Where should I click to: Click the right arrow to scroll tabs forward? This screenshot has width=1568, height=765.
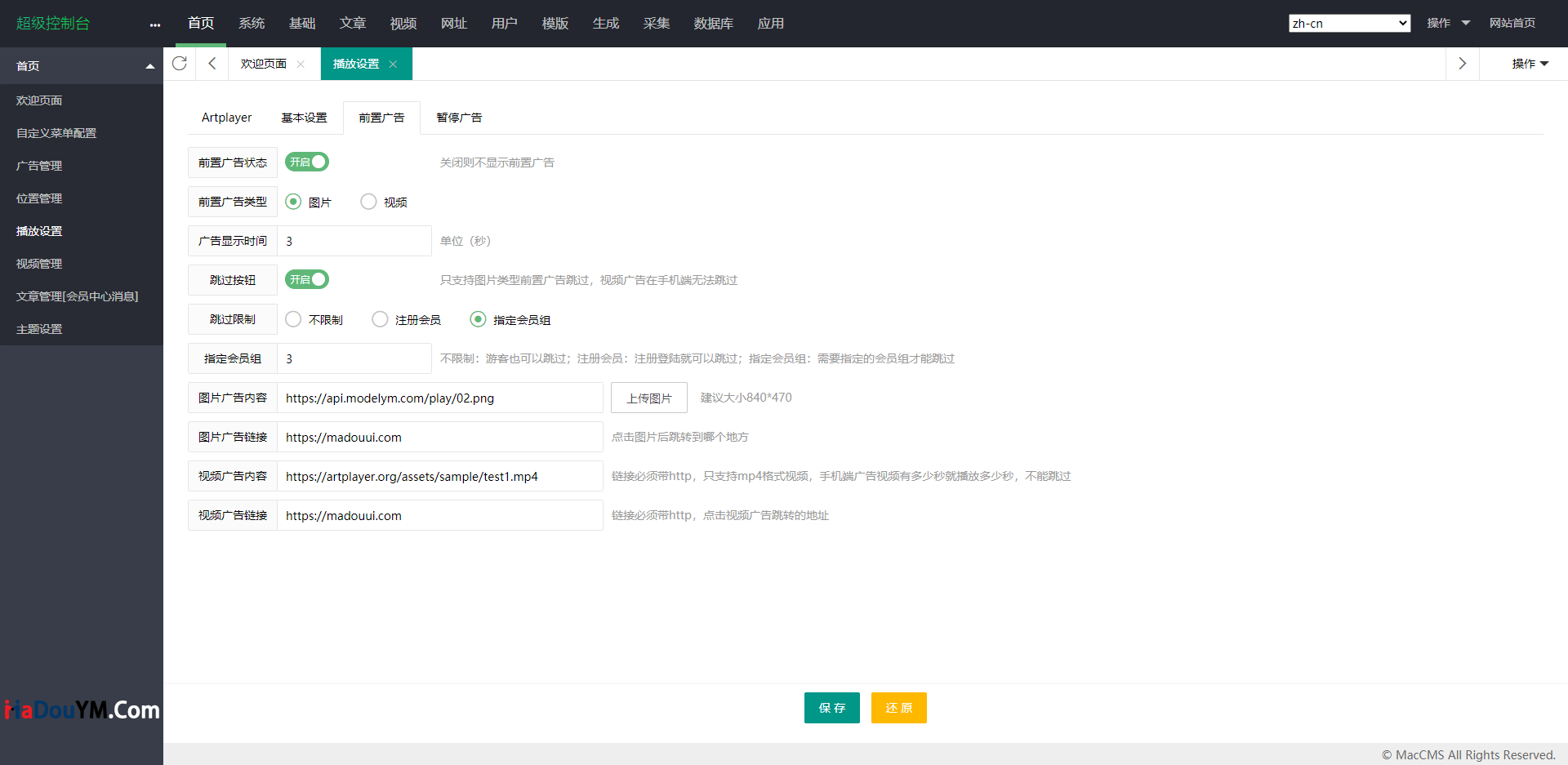pos(1462,64)
